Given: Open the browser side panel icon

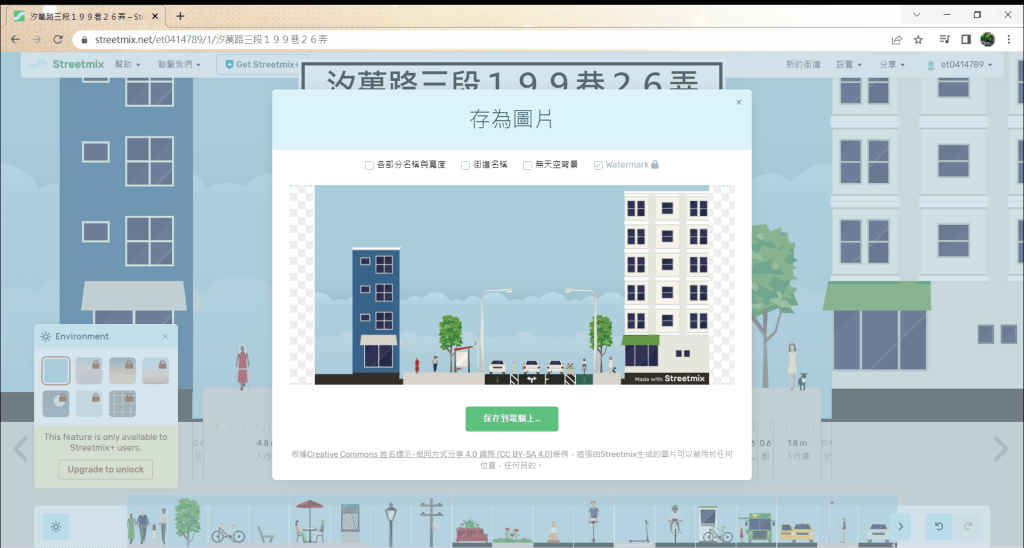Looking at the screenshot, I should point(966,39).
